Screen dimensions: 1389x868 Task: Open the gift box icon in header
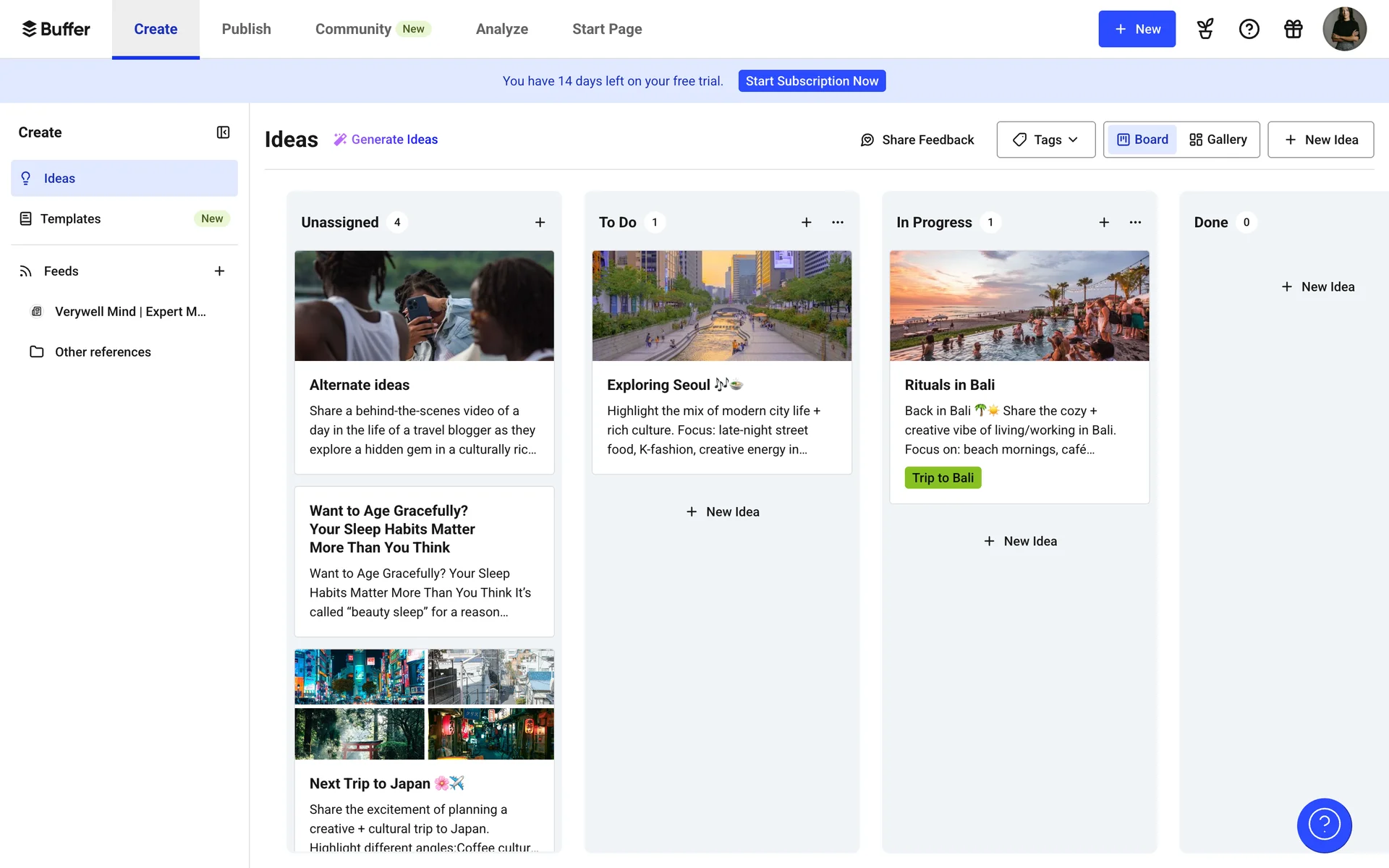coord(1293,29)
